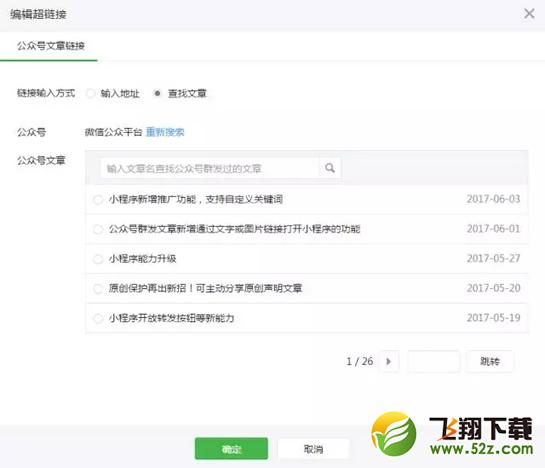Click the 跳转 button

click(489, 362)
